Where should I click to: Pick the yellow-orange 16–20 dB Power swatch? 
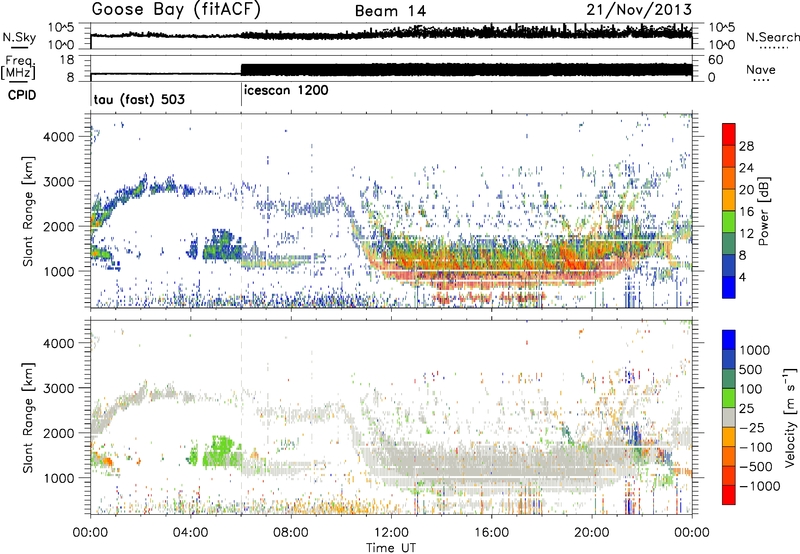point(729,200)
